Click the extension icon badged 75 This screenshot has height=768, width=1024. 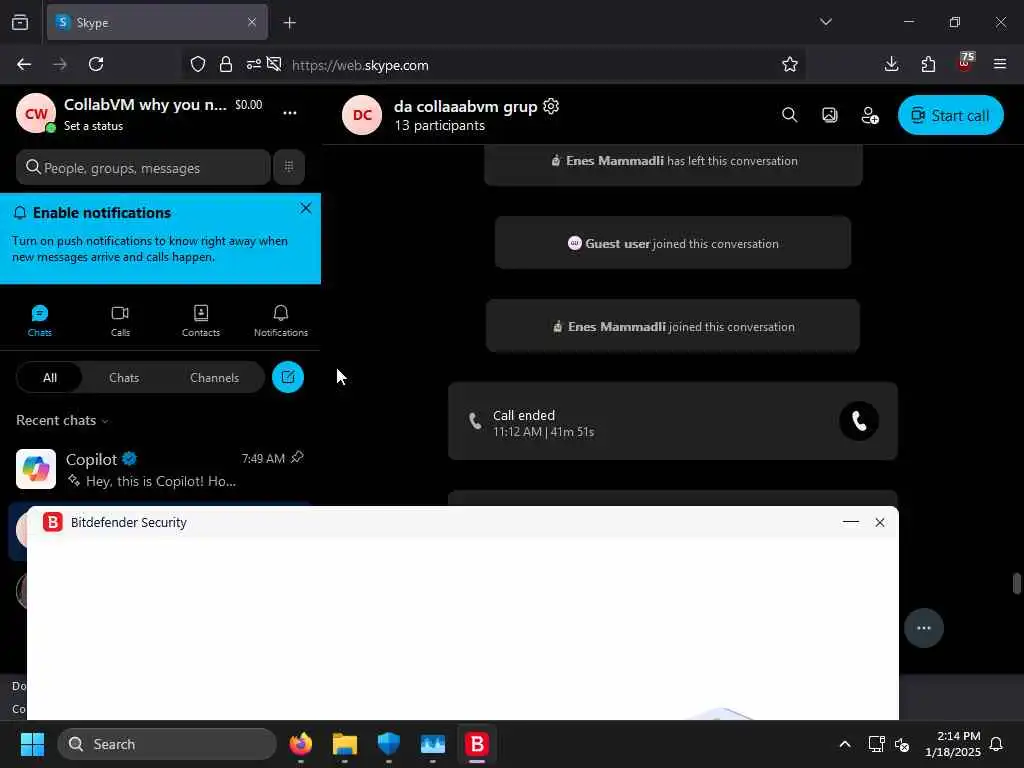tap(965, 62)
